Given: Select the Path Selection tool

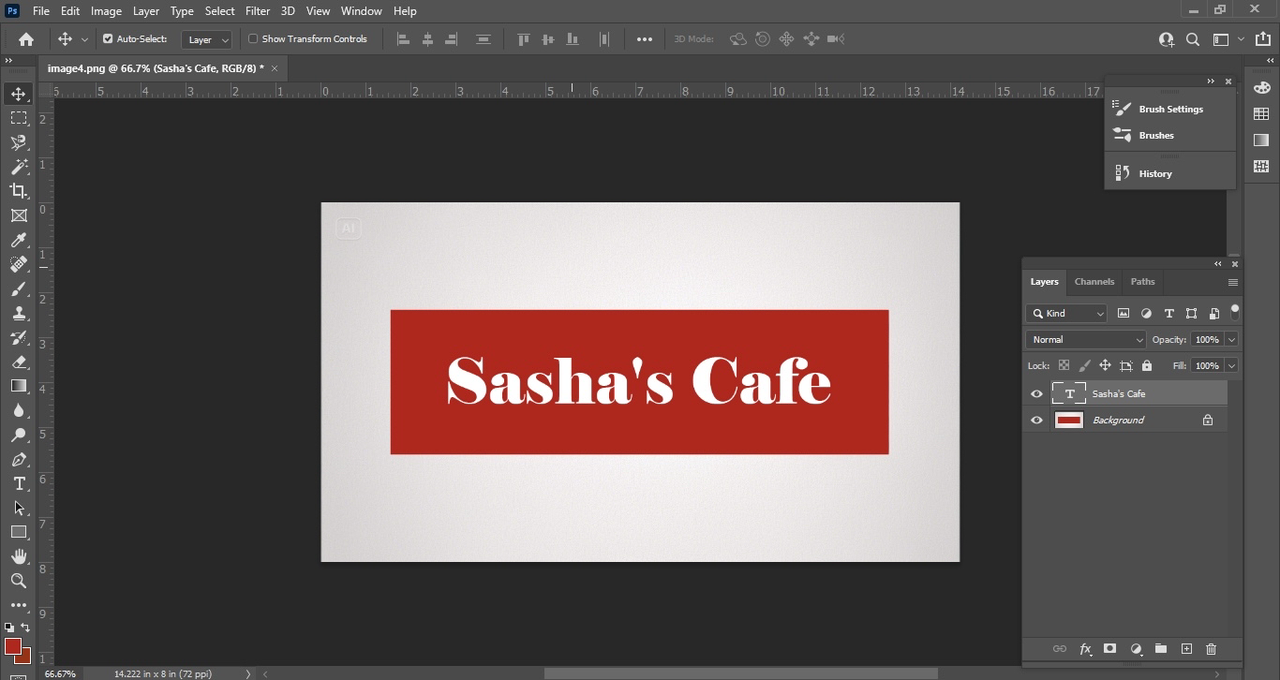Looking at the screenshot, I should click(19, 508).
